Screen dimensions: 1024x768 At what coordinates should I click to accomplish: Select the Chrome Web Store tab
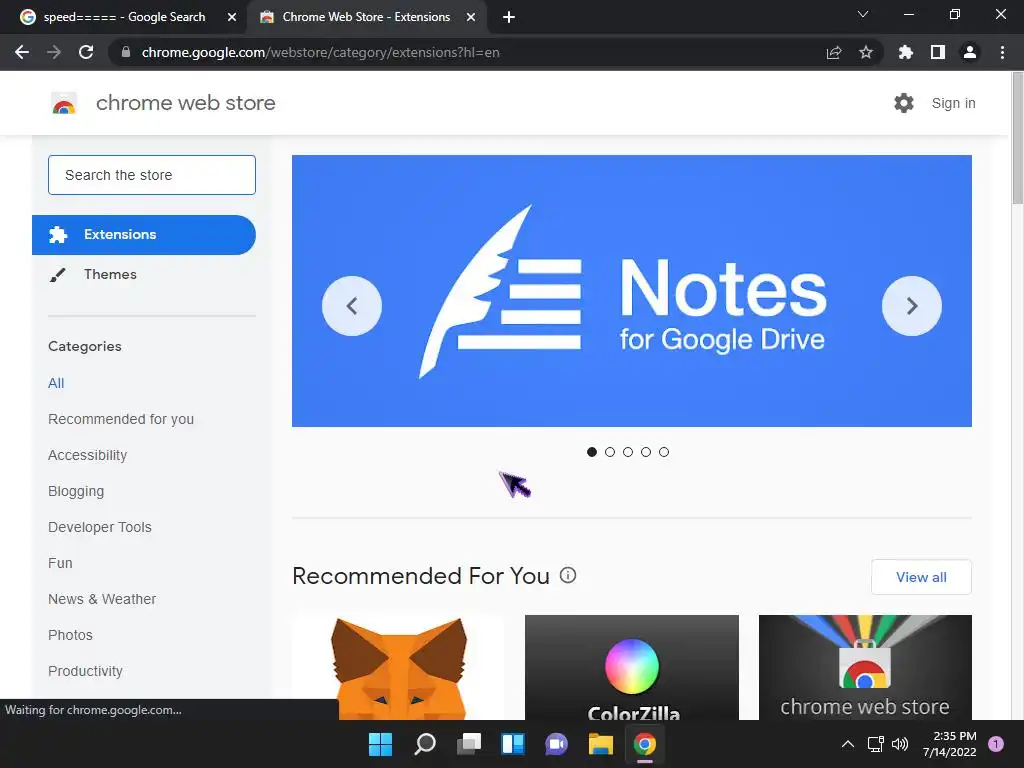(366, 17)
